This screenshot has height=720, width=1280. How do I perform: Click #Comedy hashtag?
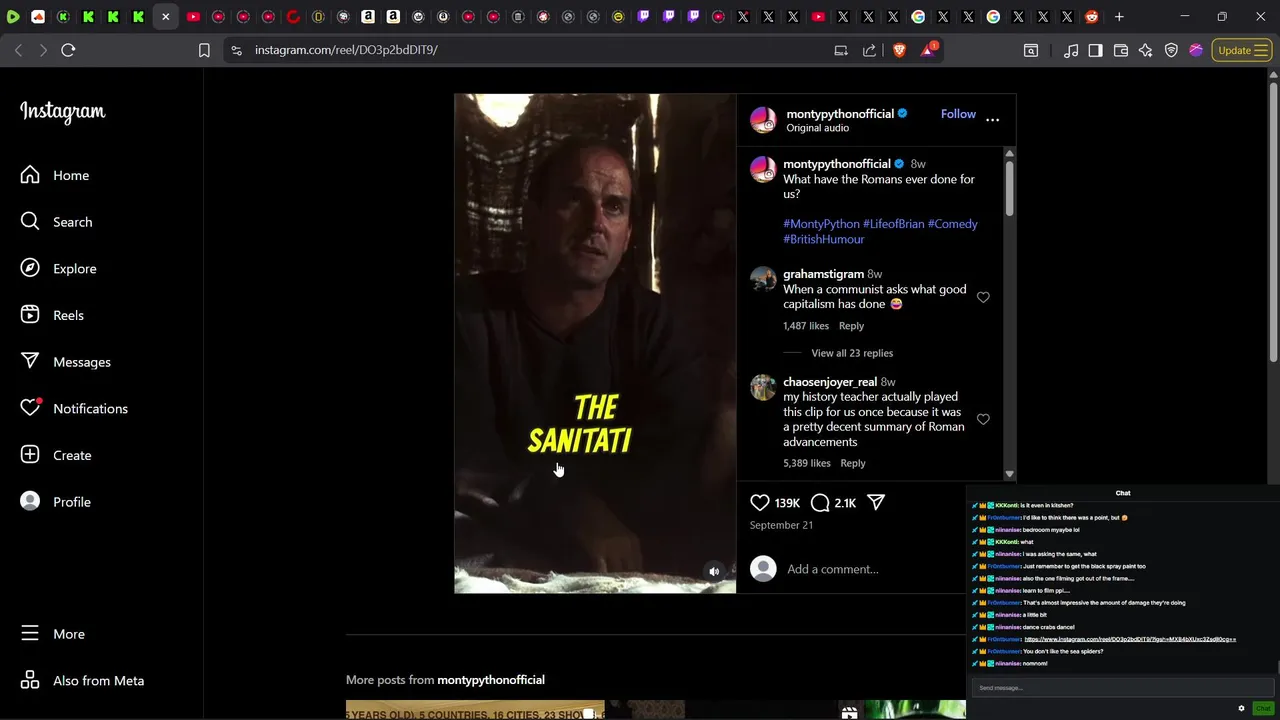point(953,224)
